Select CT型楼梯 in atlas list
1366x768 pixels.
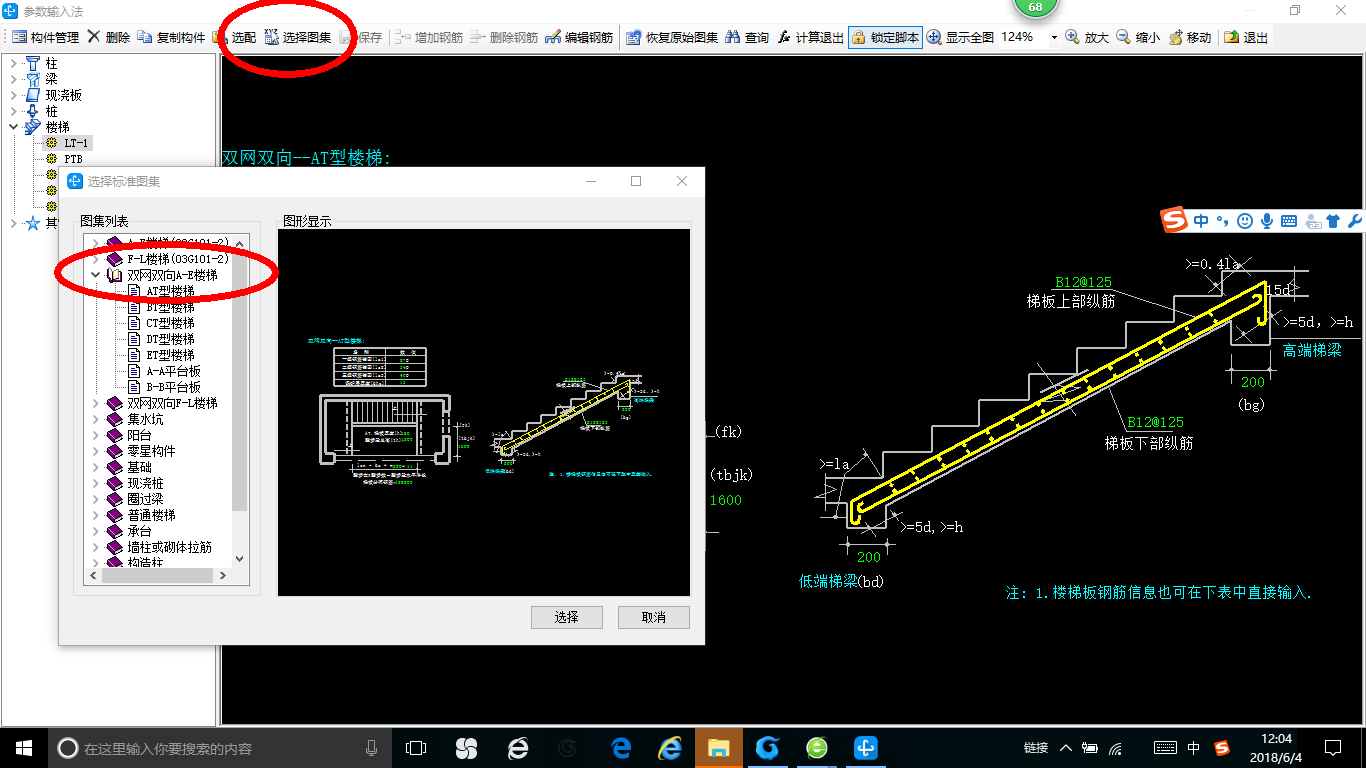pos(170,323)
